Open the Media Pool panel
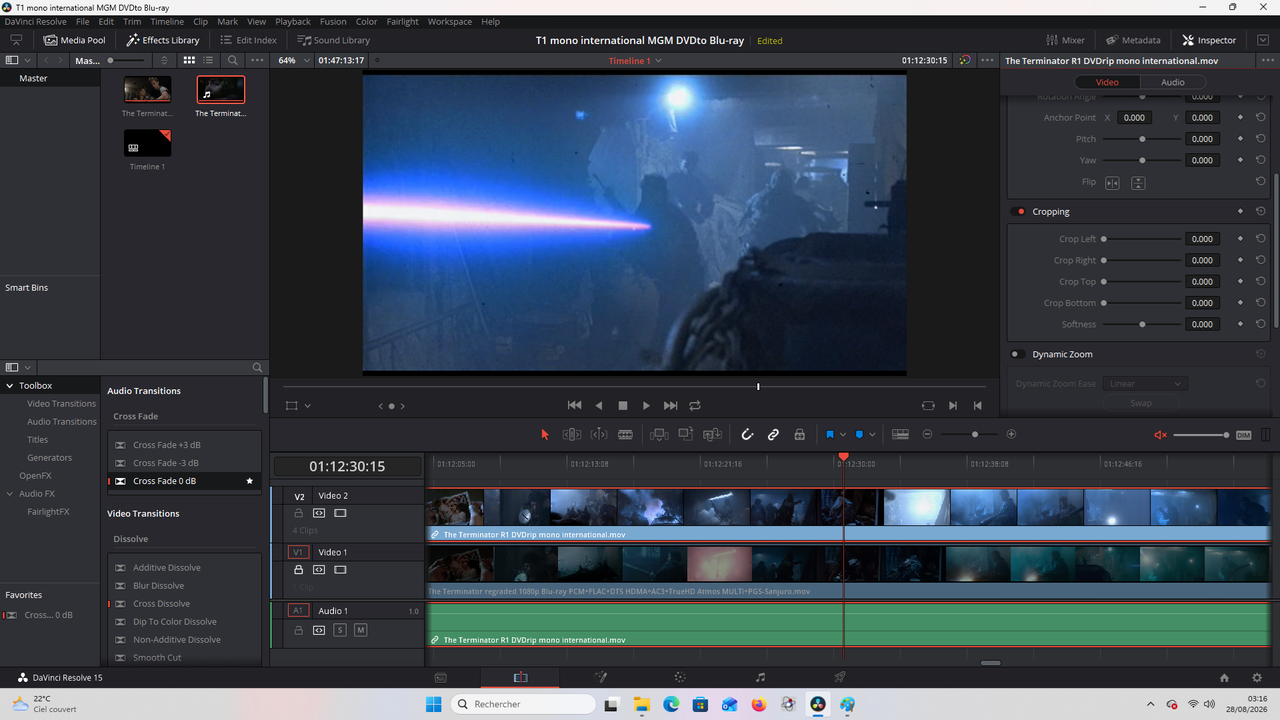Image resolution: width=1280 pixels, height=720 pixels. click(75, 40)
